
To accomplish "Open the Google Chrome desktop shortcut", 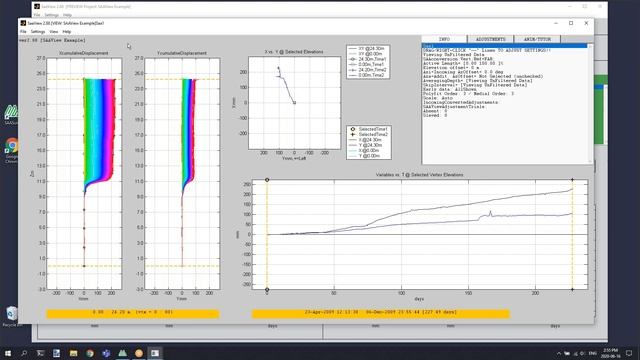I will pyautogui.click(x=11, y=150).
